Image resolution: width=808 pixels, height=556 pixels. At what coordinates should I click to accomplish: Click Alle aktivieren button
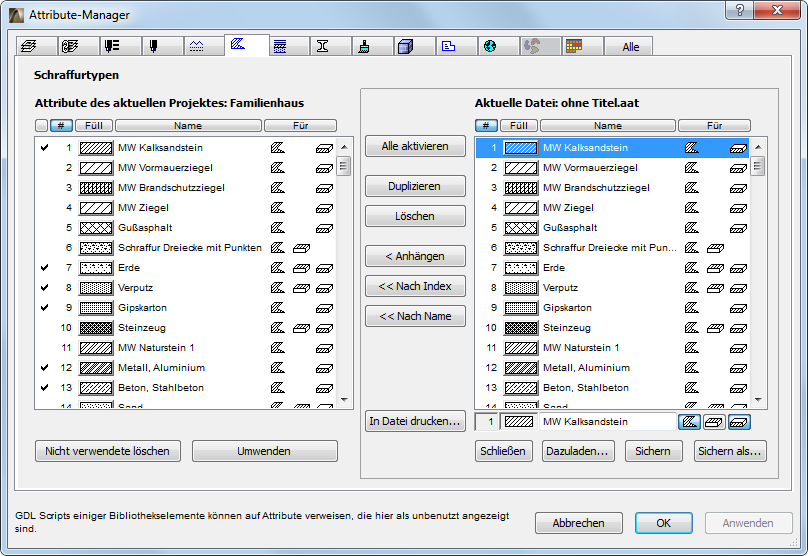pos(415,146)
